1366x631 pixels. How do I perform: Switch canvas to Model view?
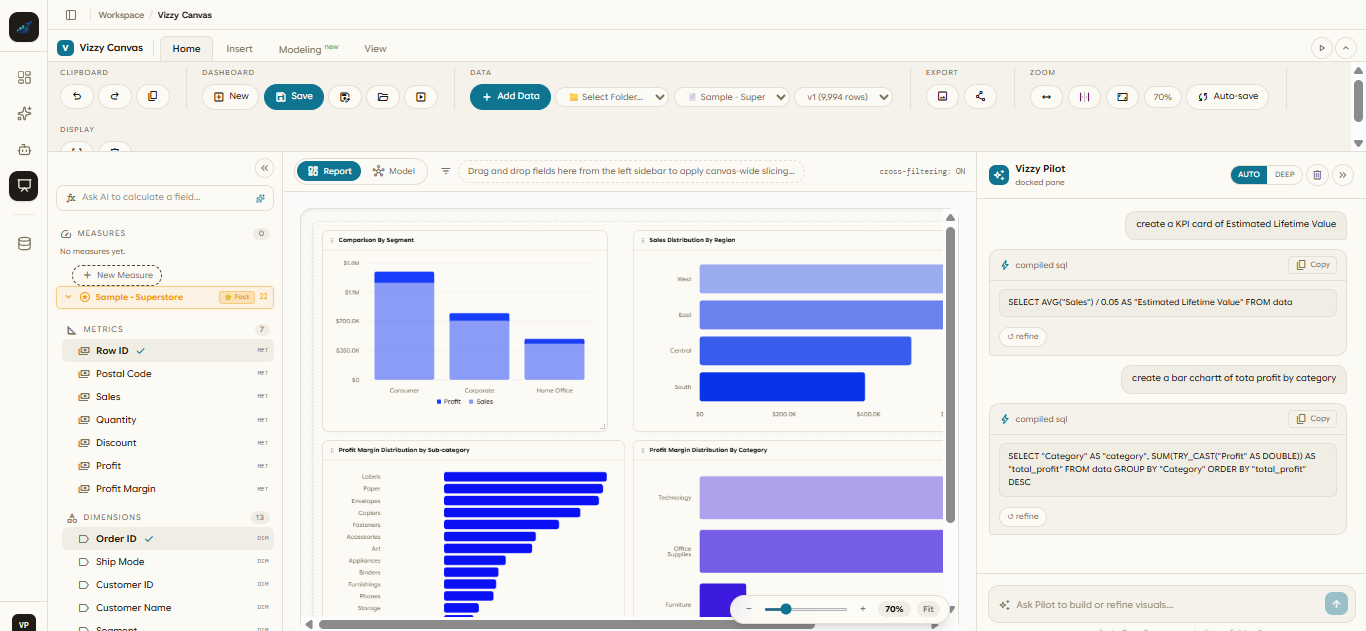394,171
